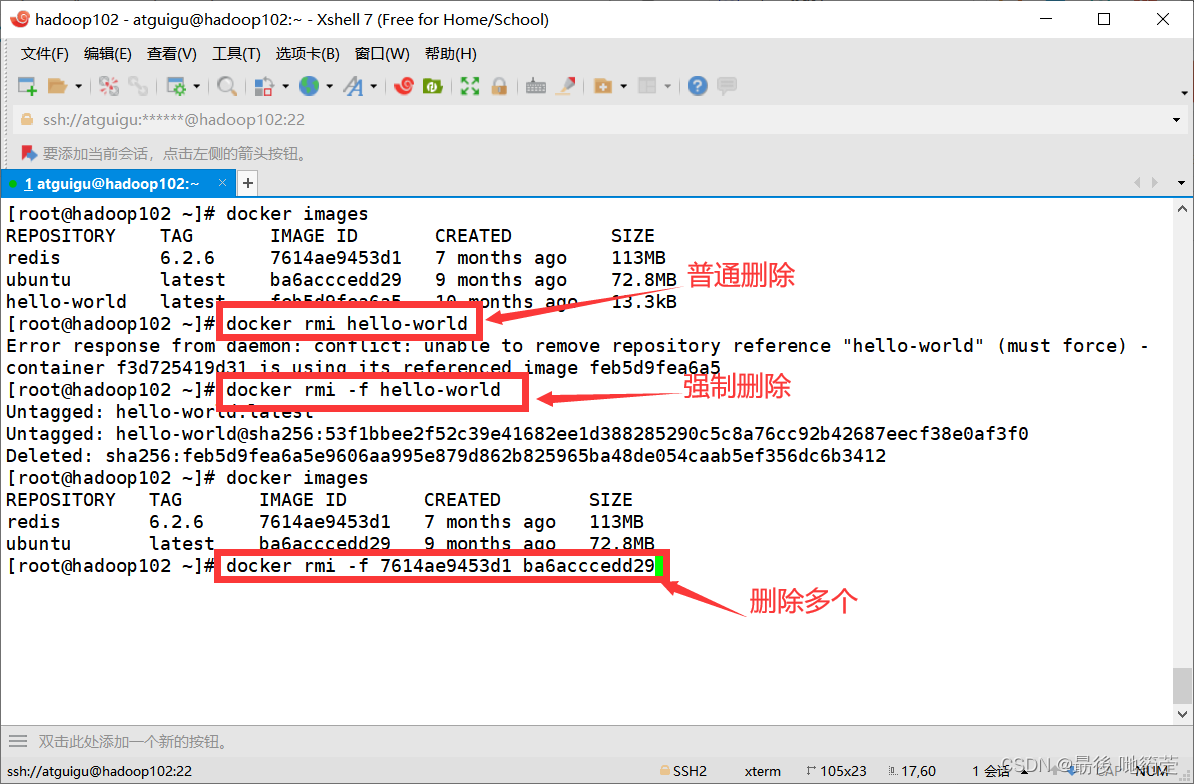
Task: Click the terminal scrollbar up arrow
Action: 1182,209
